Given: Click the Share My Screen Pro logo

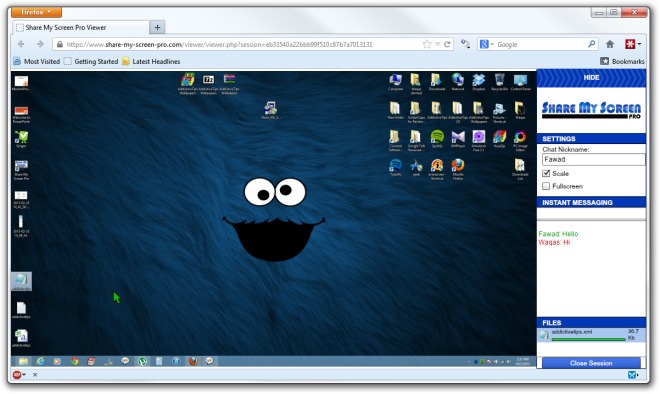Looking at the screenshot, I should 591,110.
